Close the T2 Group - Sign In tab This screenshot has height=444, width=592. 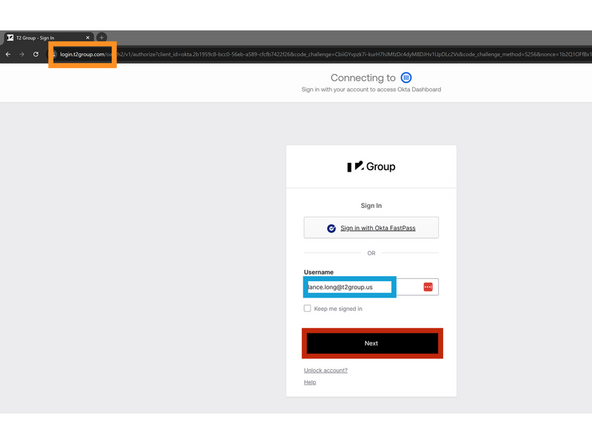point(88,38)
